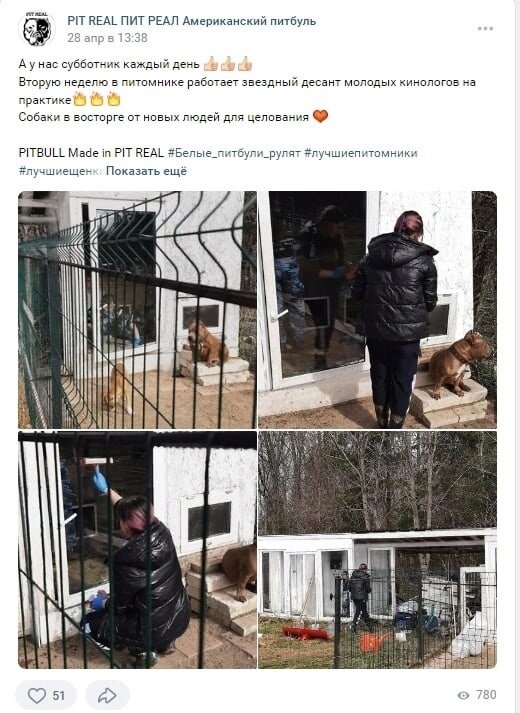Open the bottom-left photo of woman crouching
Screen dimensions: 520x713
click(137, 550)
